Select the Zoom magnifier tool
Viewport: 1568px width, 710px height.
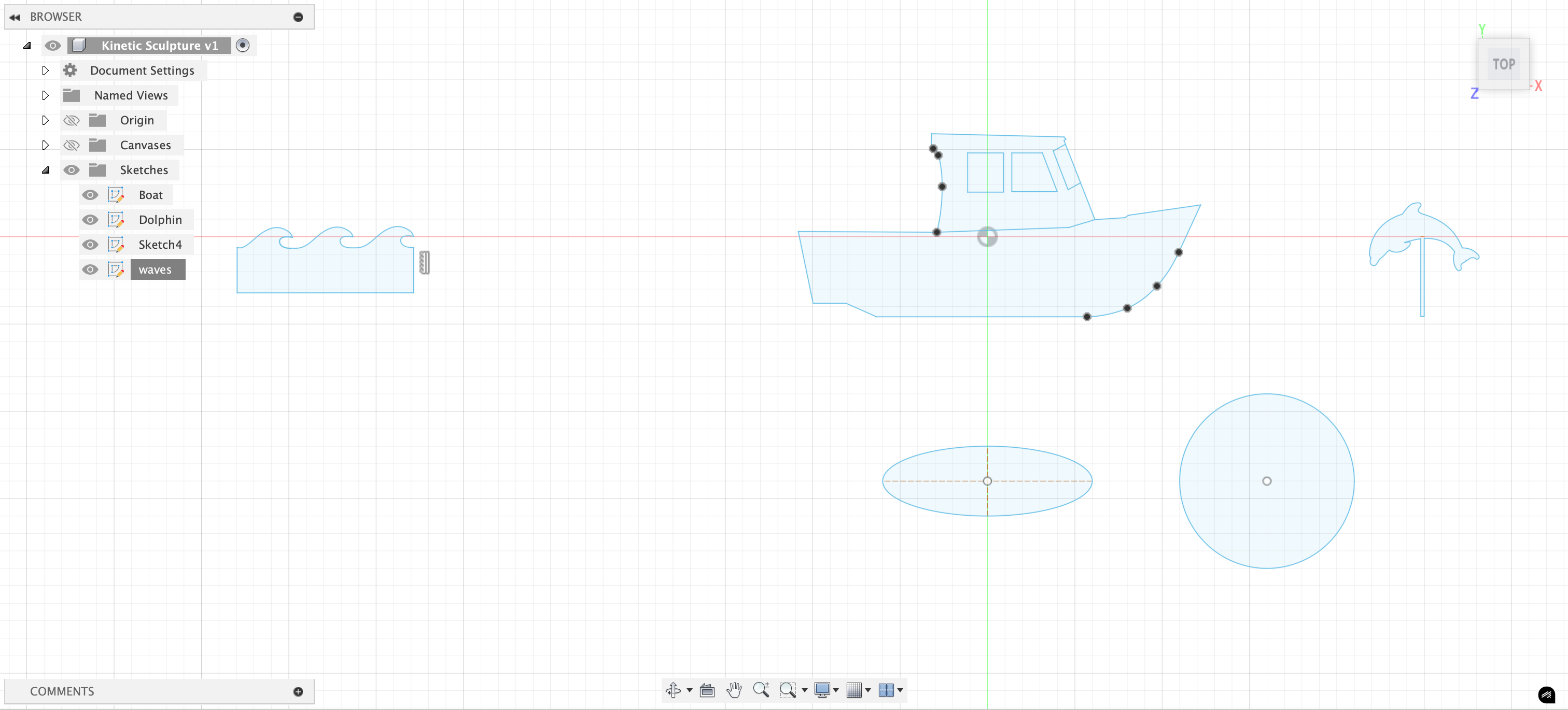pos(761,689)
